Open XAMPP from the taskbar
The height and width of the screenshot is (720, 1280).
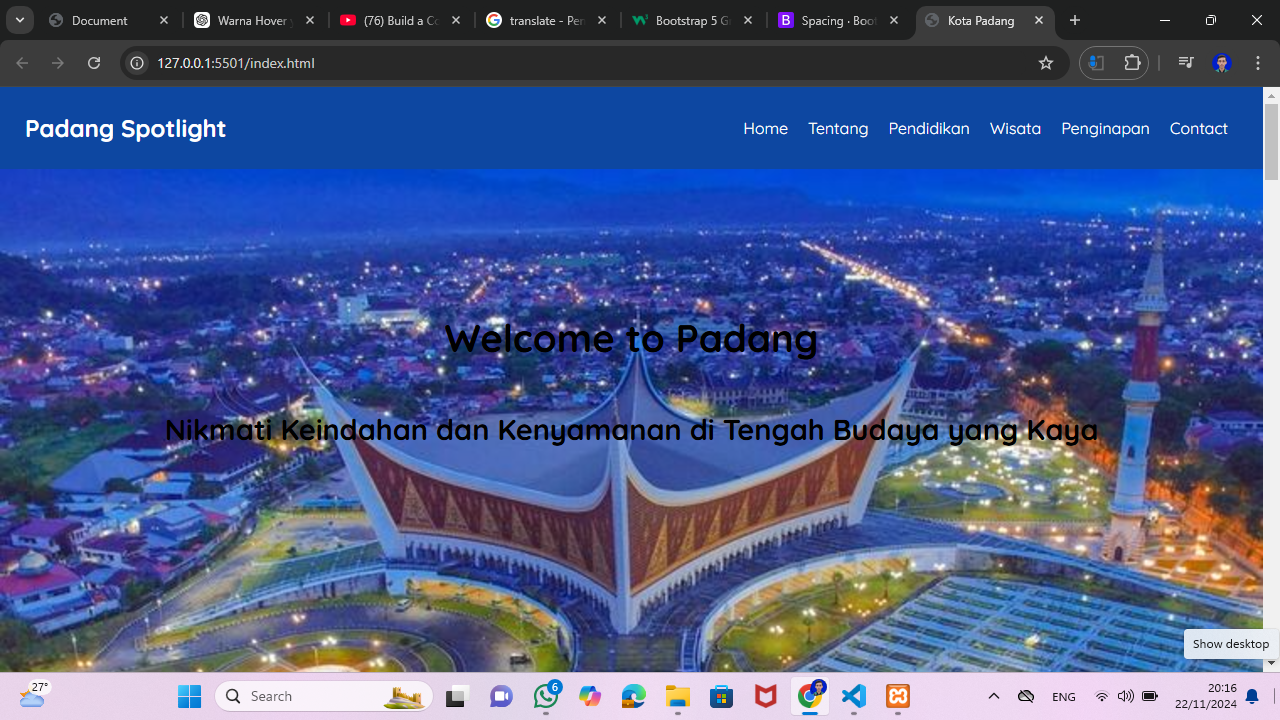(898, 696)
